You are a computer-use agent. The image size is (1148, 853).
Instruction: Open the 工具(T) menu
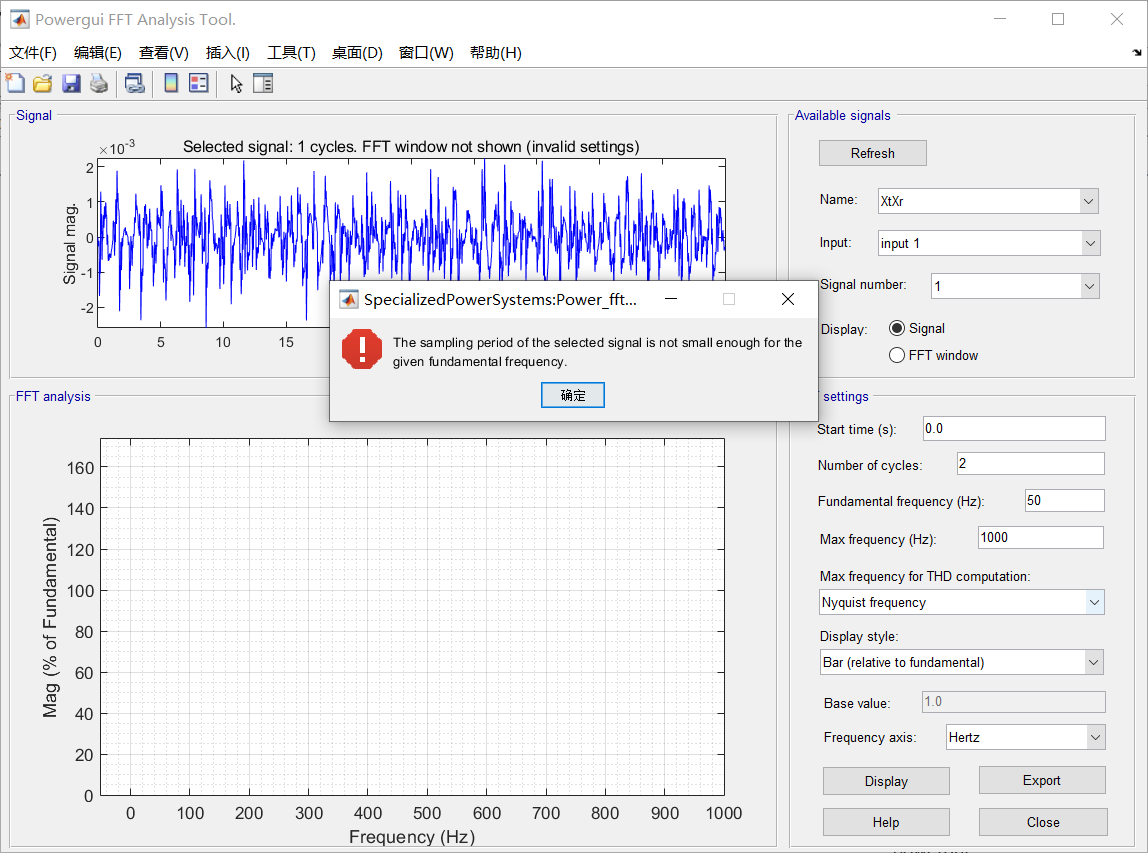point(291,53)
